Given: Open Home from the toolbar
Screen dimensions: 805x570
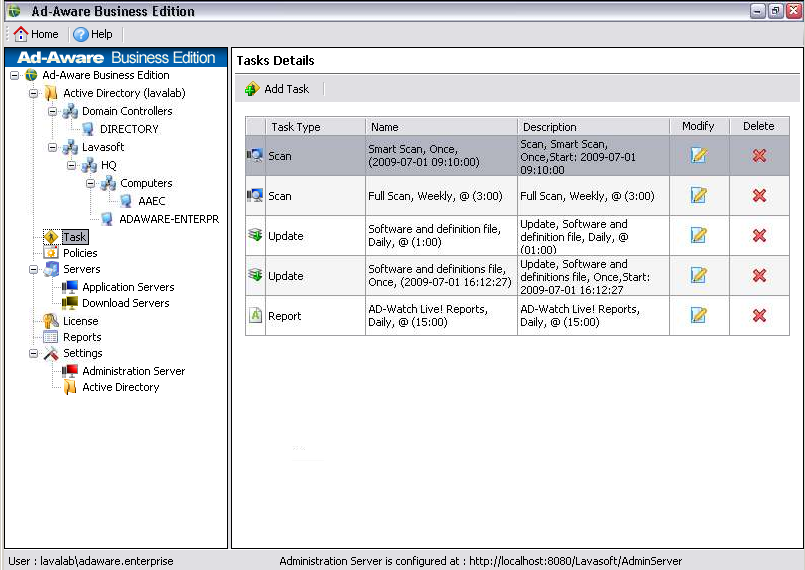Looking at the screenshot, I should [x=36, y=34].
